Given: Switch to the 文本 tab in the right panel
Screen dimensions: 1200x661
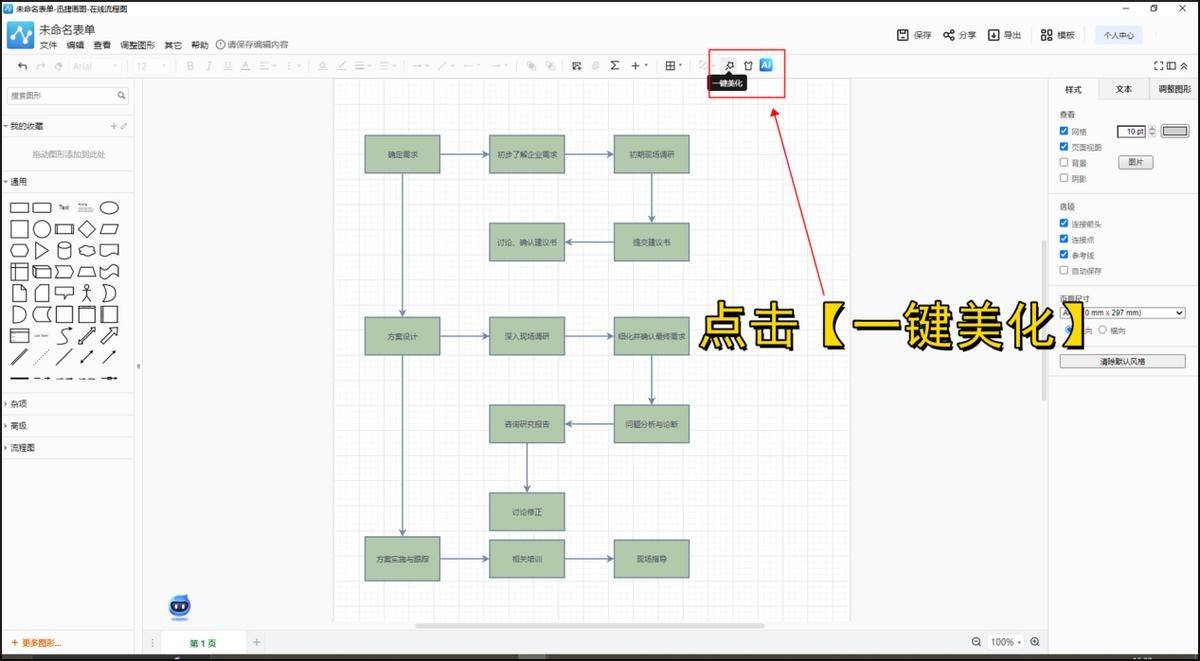Looking at the screenshot, I should tap(1123, 89).
